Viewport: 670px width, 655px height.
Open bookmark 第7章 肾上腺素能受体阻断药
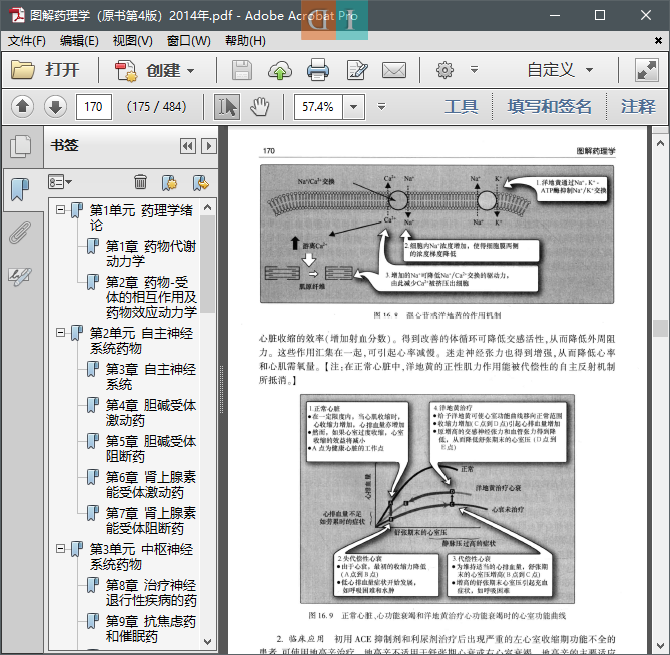(150, 520)
